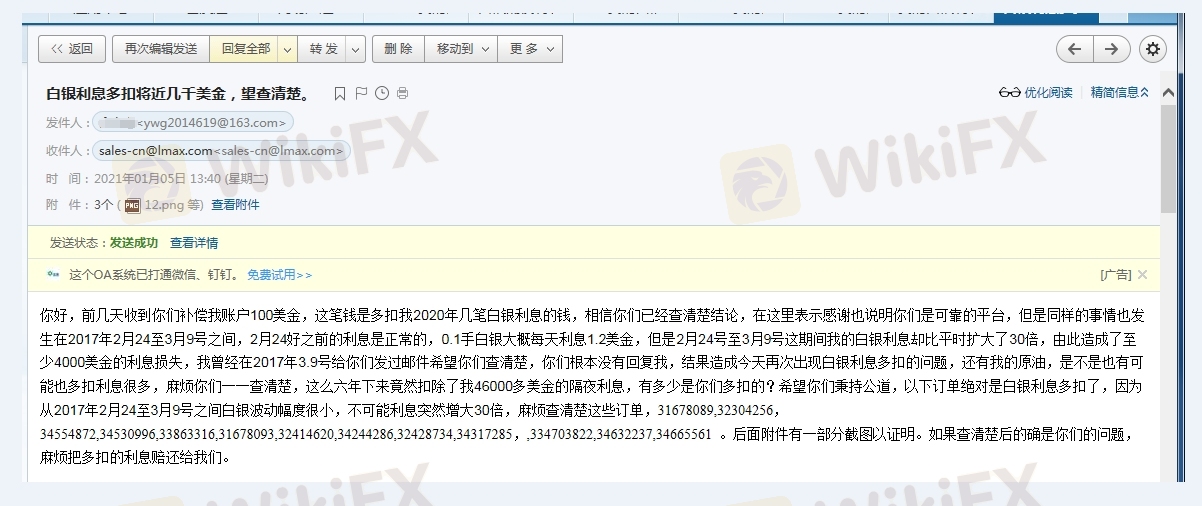Open the 移动到 move-to dropdown
The height and width of the screenshot is (506, 1202).
(485, 49)
